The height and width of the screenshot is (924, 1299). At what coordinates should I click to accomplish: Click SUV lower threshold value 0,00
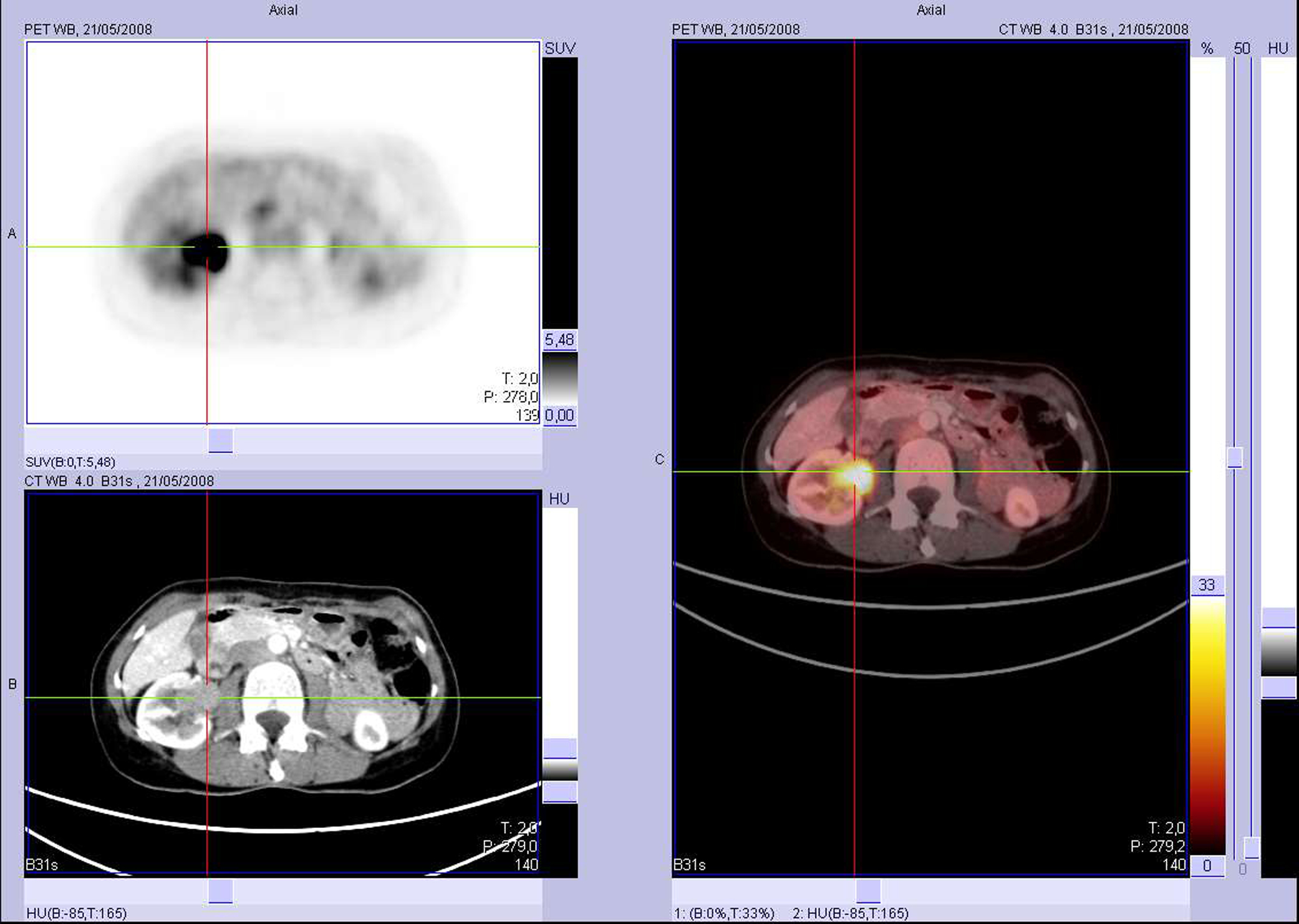click(559, 415)
